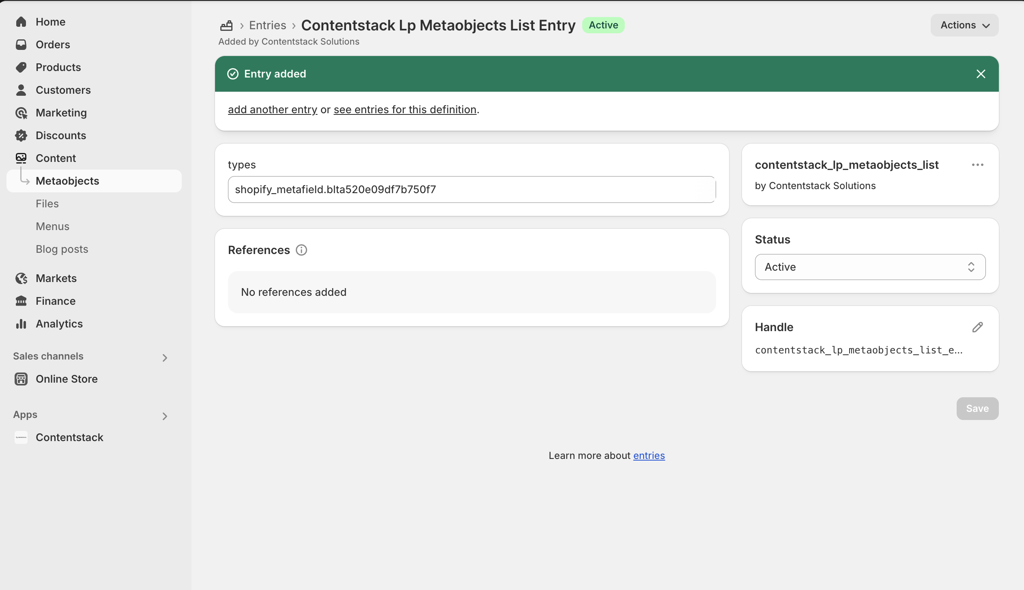The height and width of the screenshot is (590, 1024).
Task: Click the Marketing target icon
Action: point(21,113)
